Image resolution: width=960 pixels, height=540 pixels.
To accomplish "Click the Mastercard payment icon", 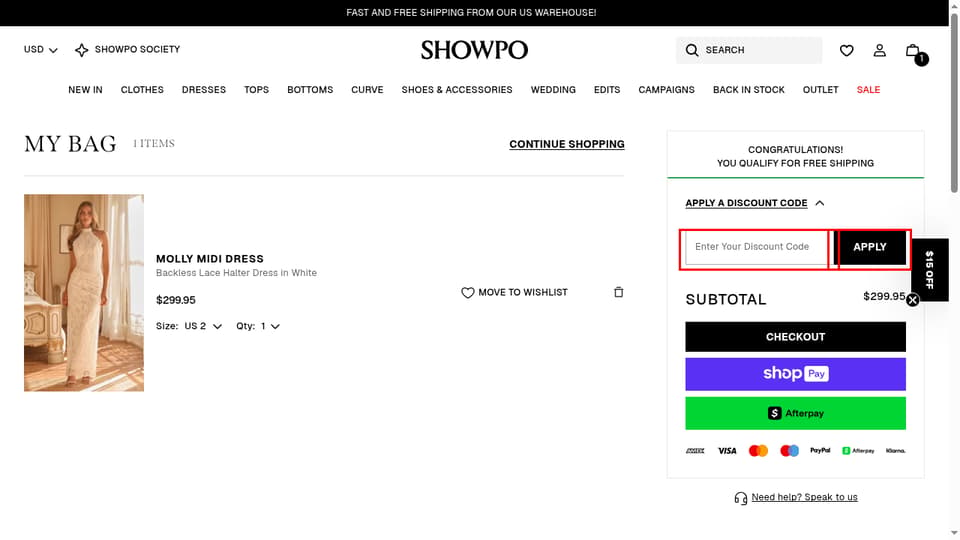I will [x=758, y=451].
